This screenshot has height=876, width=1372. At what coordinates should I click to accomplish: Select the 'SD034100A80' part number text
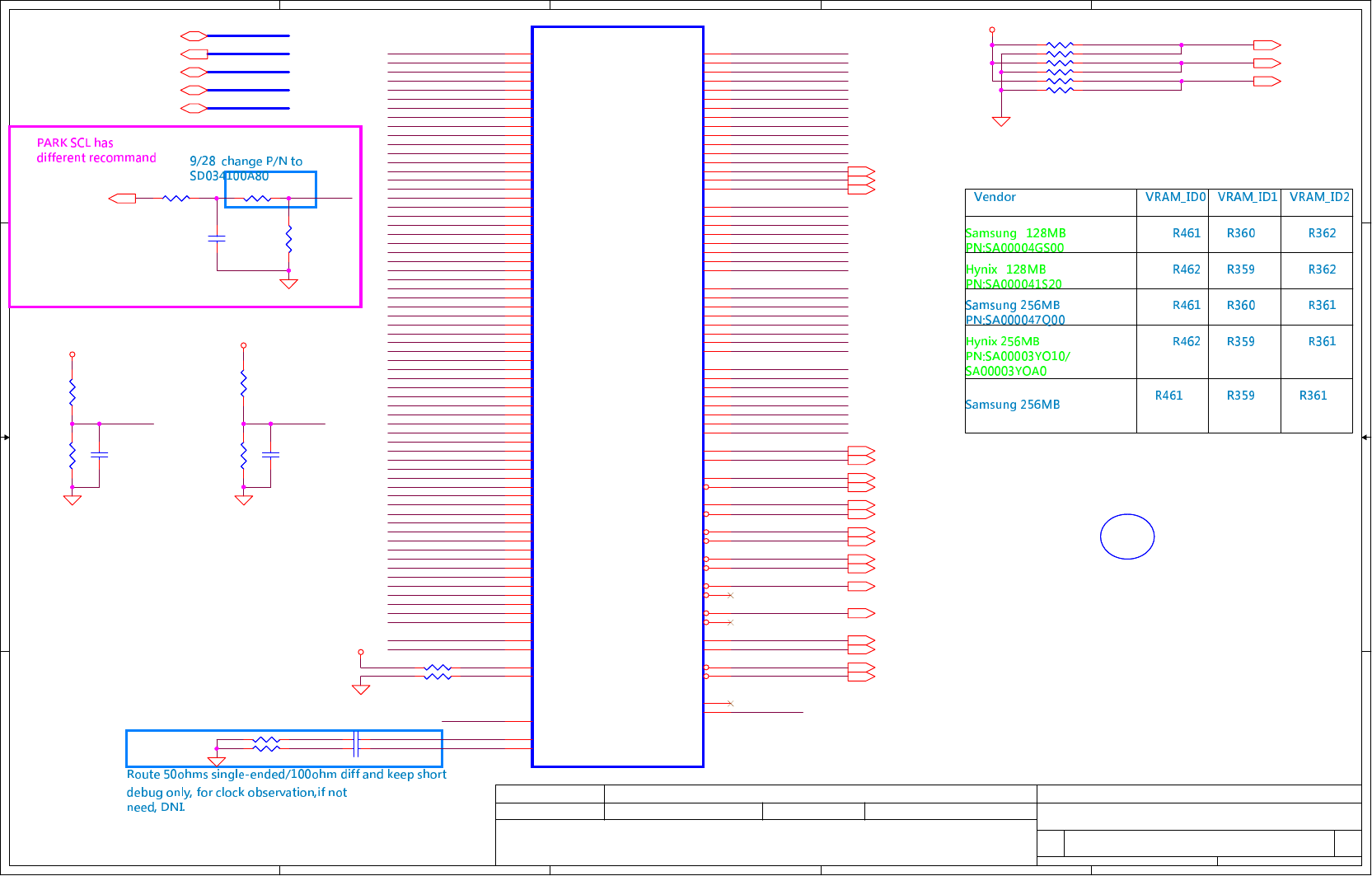[x=229, y=176]
